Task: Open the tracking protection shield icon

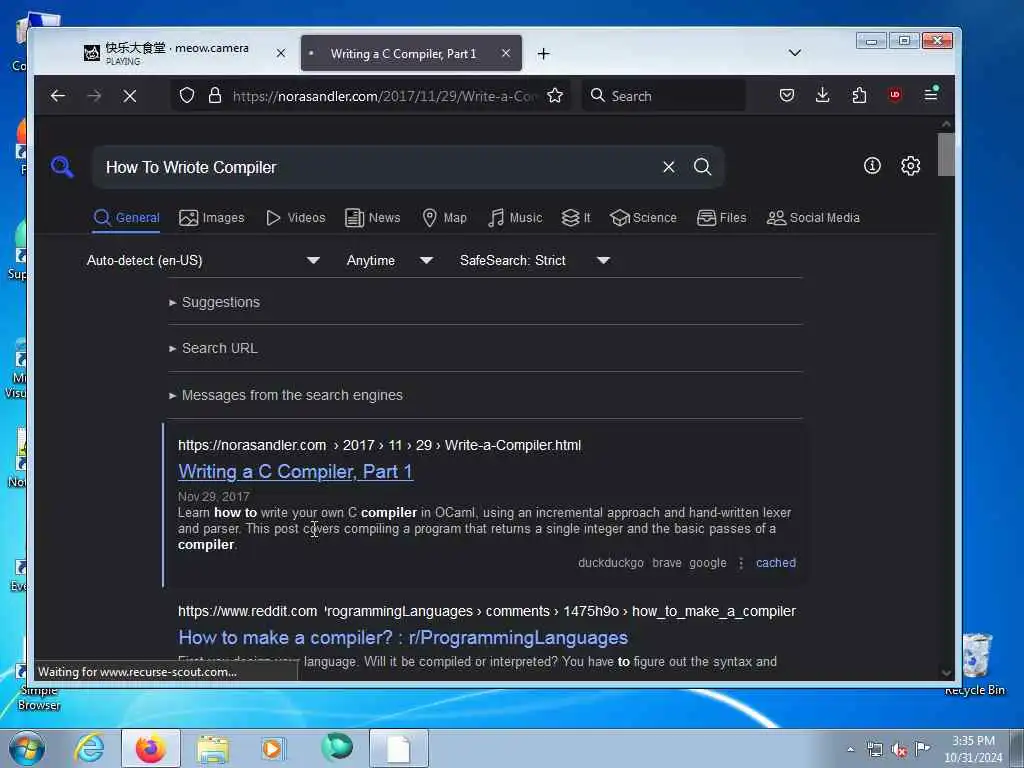Action: pyautogui.click(x=187, y=95)
